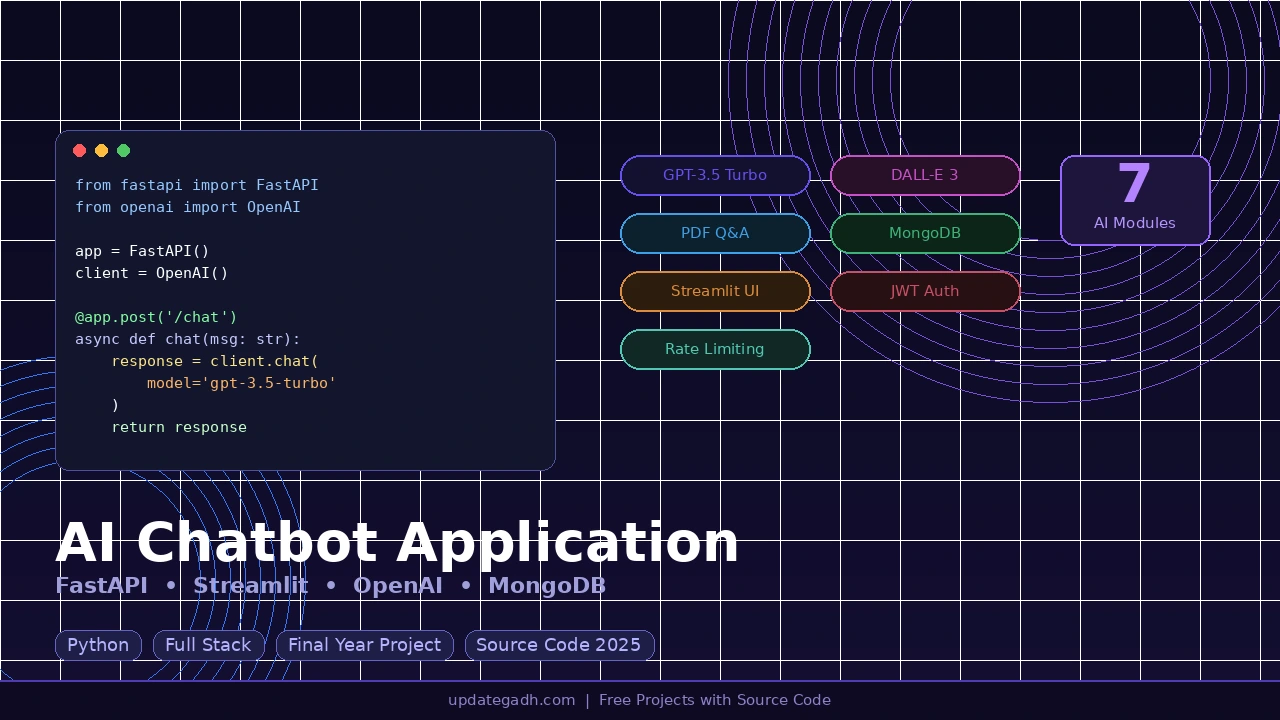The height and width of the screenshot is (720, 1280).
Task: Select FastAPI in the tech stack line
Action: [101, 586]
